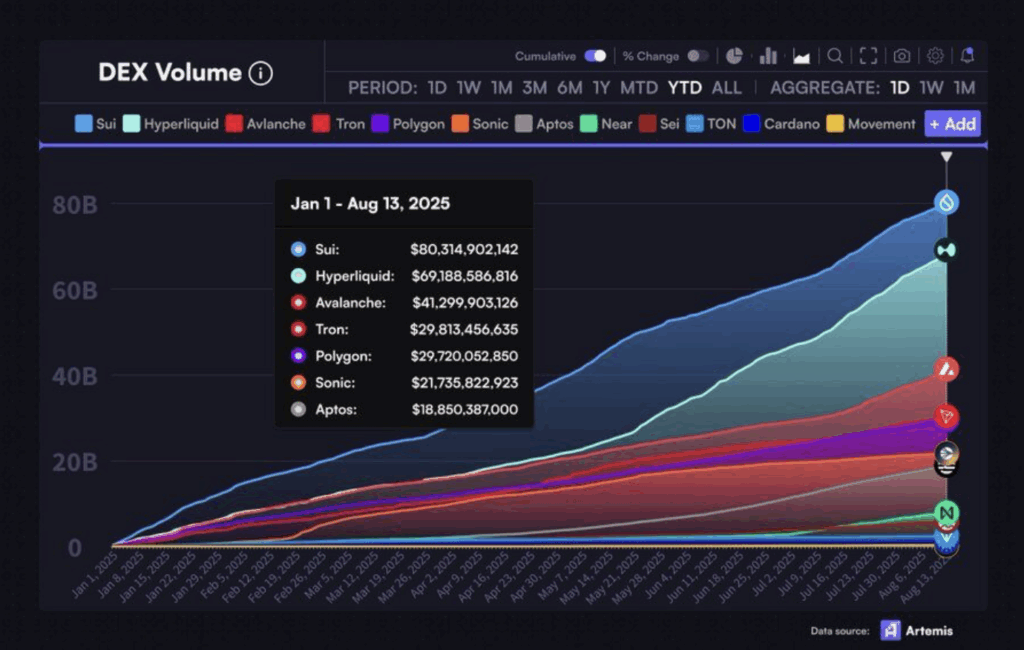Screen dimensions: 1024x650
Task: Set aggregate to 1D
Action: 900,88
